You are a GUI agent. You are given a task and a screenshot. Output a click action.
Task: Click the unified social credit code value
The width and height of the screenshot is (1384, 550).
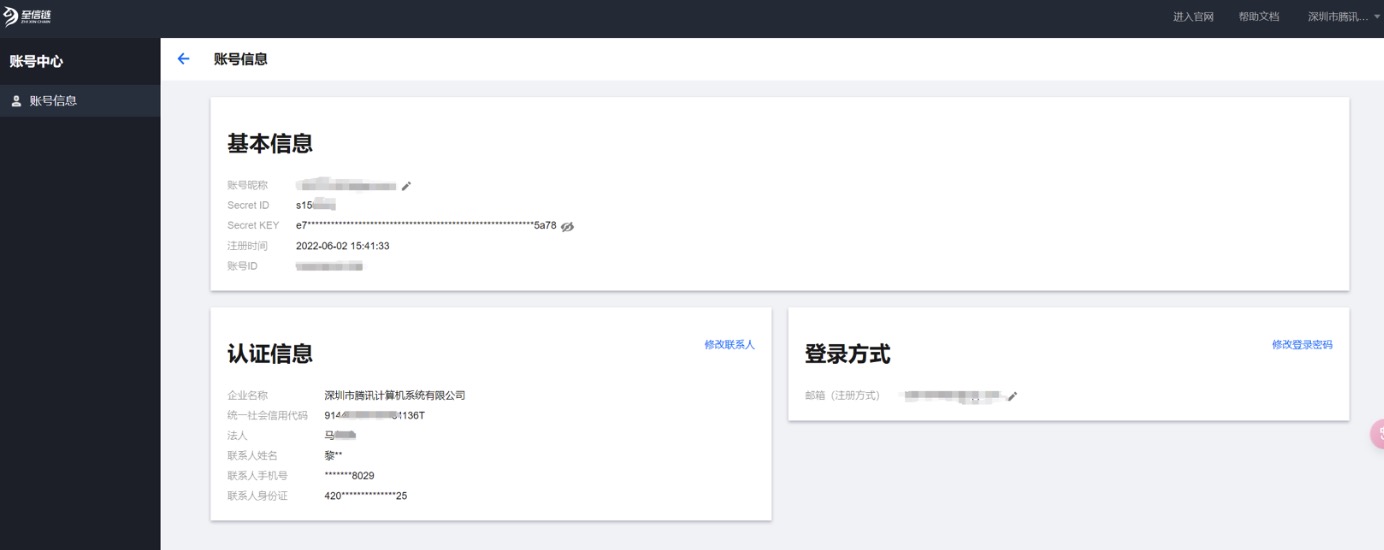click(x=374, y=416)
